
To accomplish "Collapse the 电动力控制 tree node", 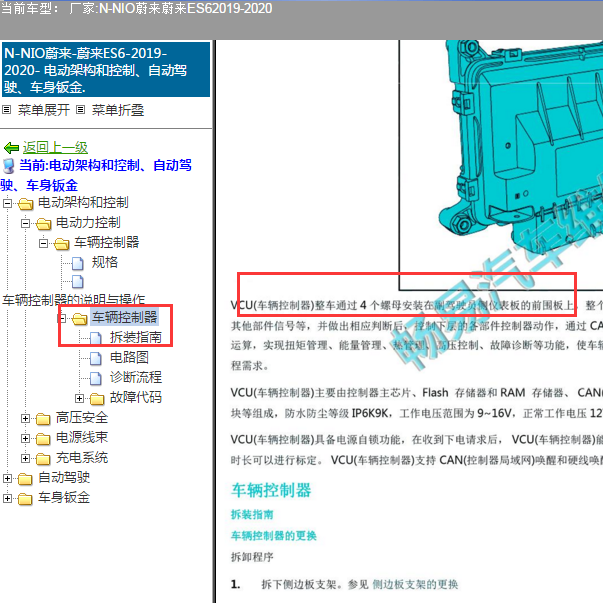I will 25,223.
